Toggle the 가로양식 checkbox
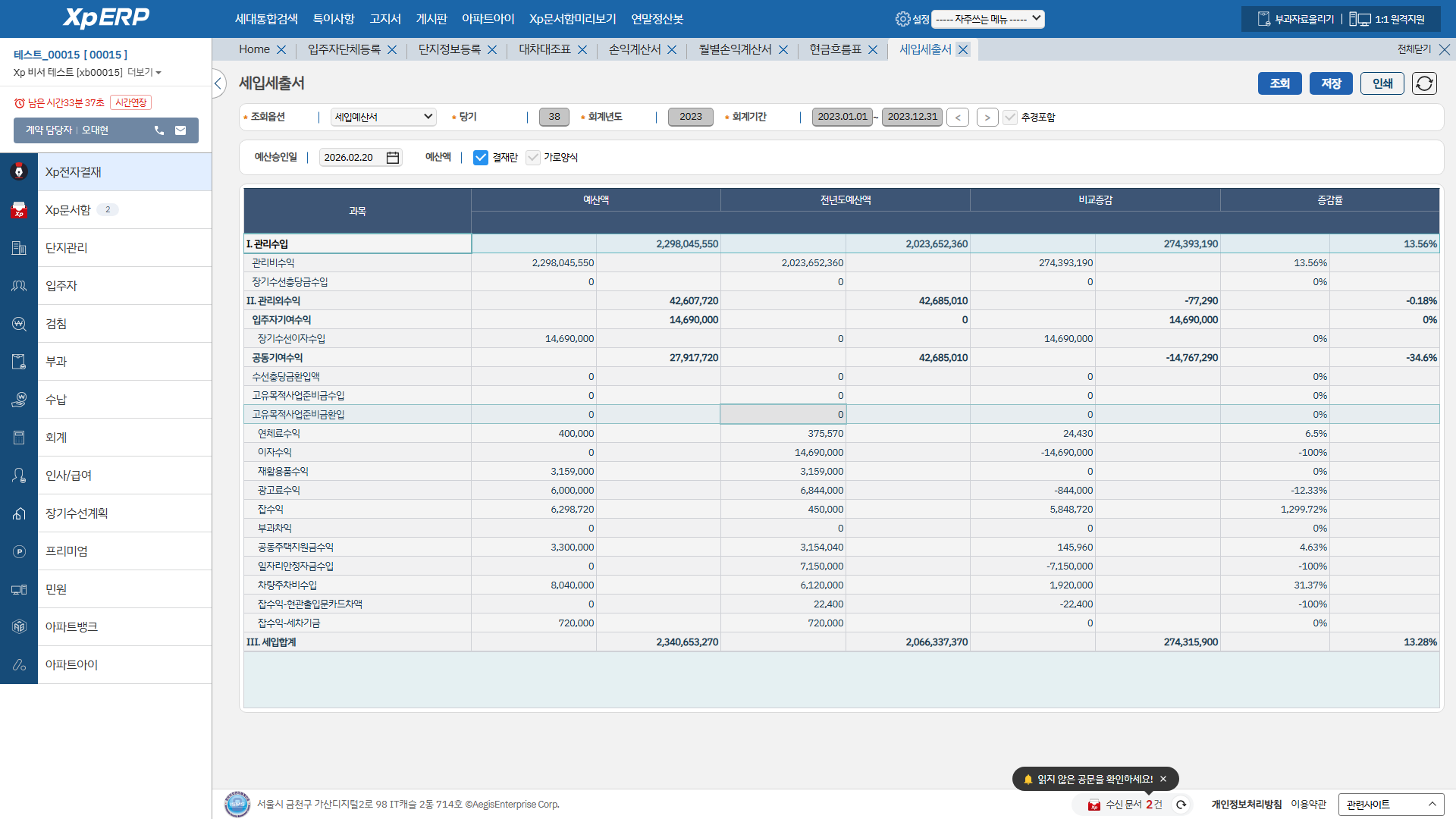 click(x=533, y=158)
